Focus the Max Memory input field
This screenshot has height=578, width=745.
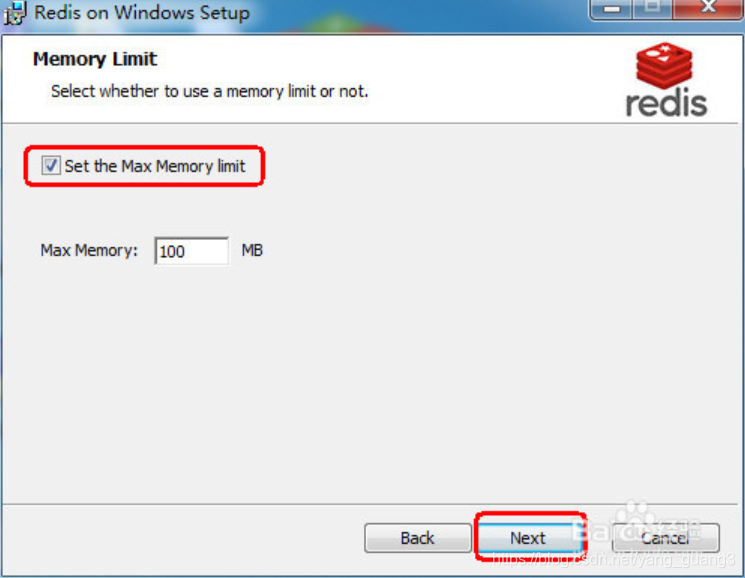191,251
